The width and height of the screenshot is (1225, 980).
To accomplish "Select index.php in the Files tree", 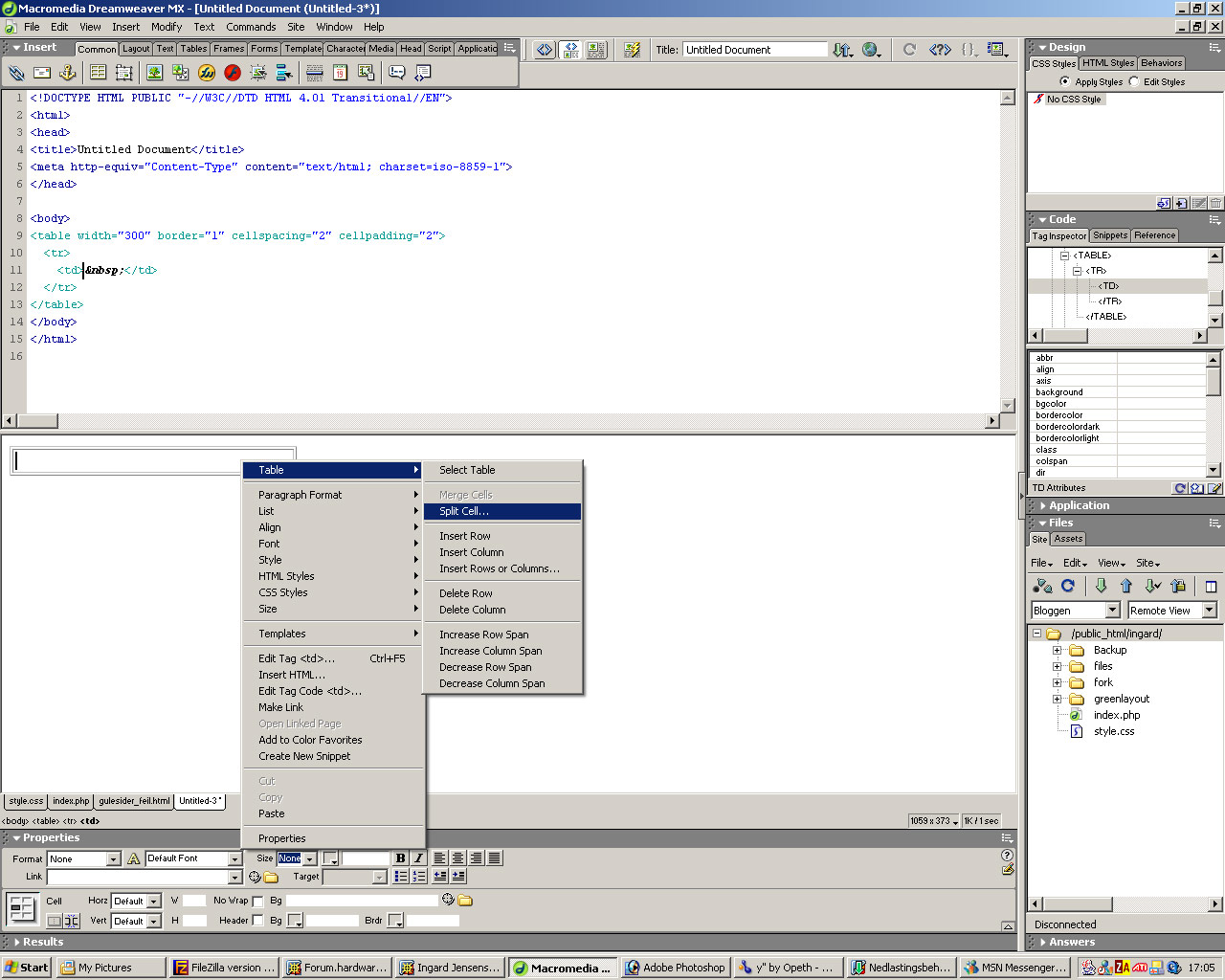I will (x=1117, y=716).
